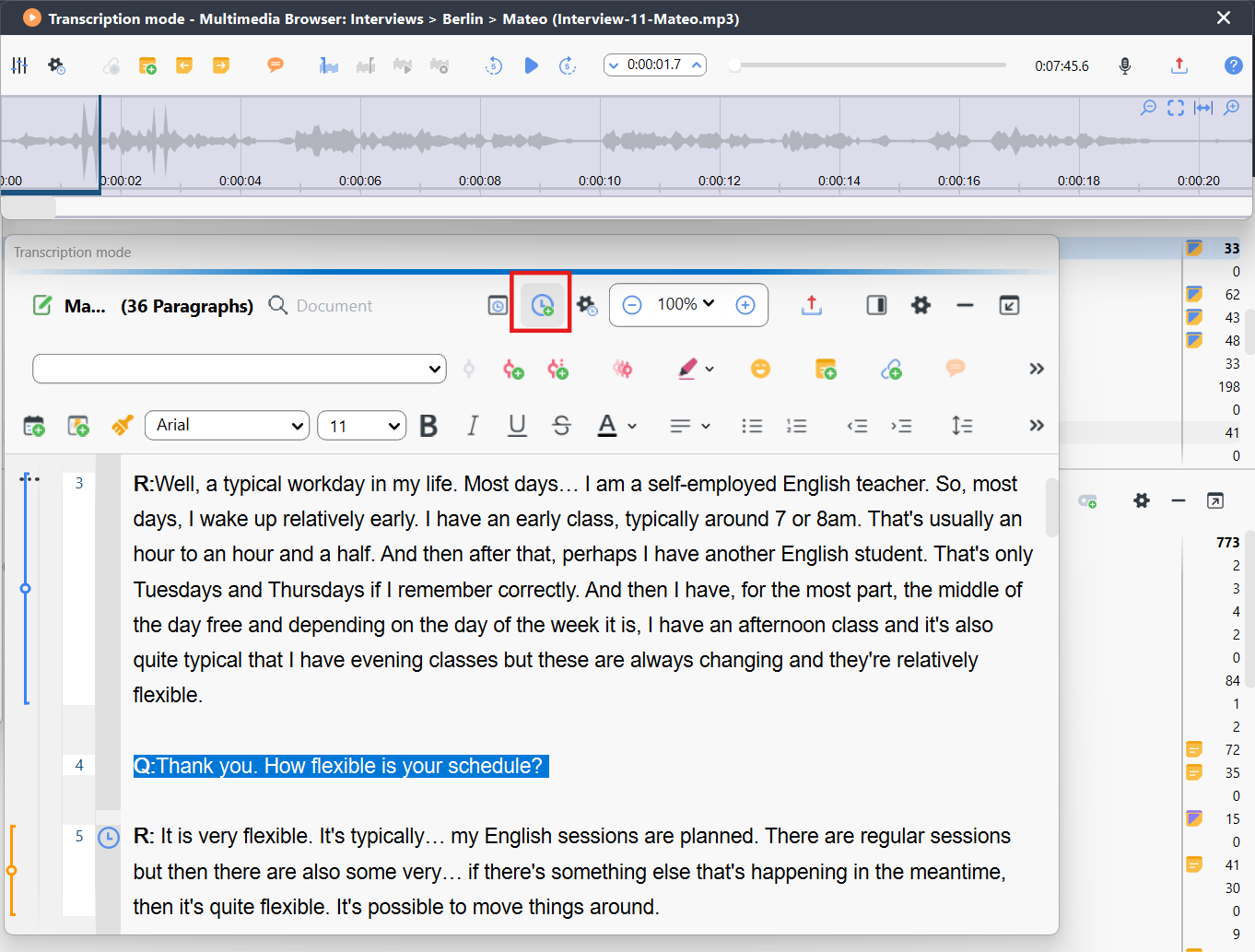Click the new timestamp icon in the transcript toolbar
Viewport: 1255px width, 952px height.
(542, 305)
